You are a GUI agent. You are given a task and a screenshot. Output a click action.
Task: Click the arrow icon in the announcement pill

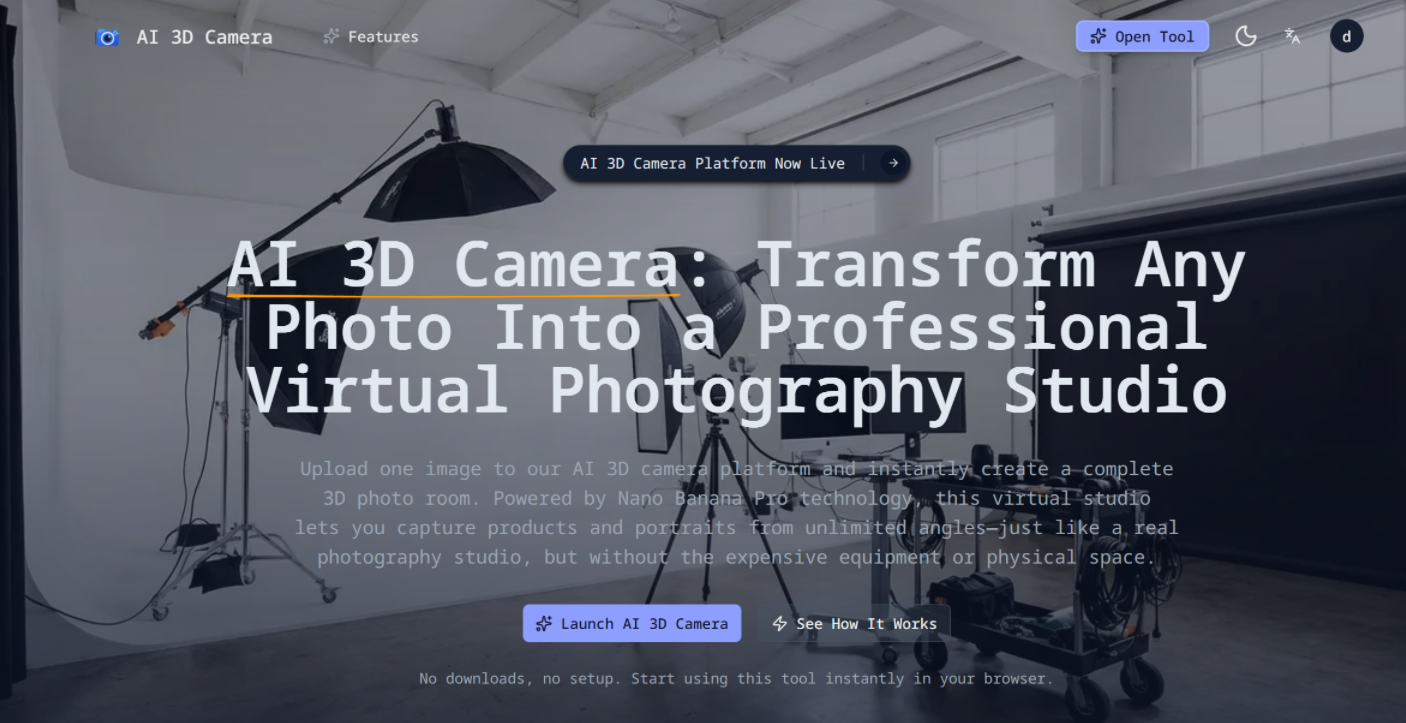(x=892, y=163)
